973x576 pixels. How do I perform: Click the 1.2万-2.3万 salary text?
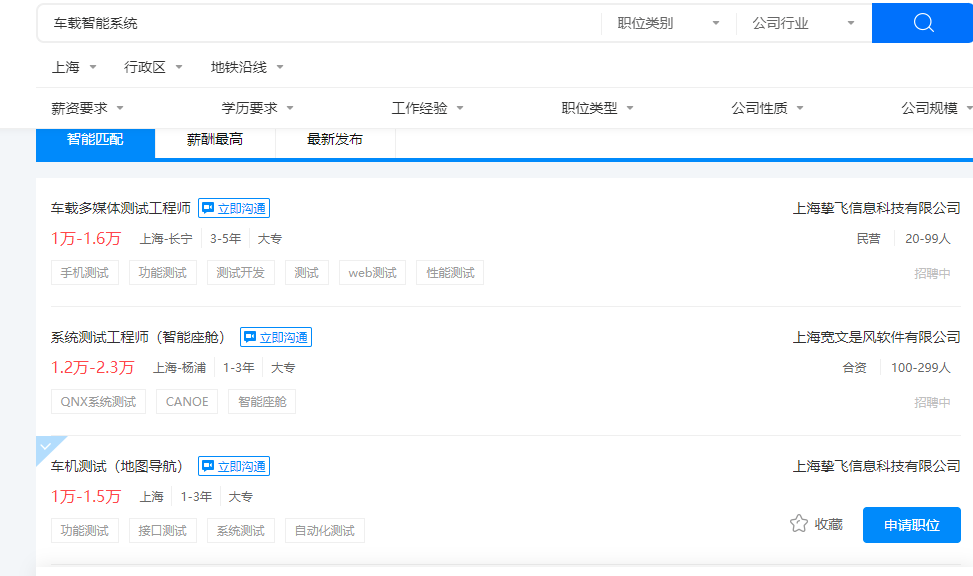click(x=92, y=367)
